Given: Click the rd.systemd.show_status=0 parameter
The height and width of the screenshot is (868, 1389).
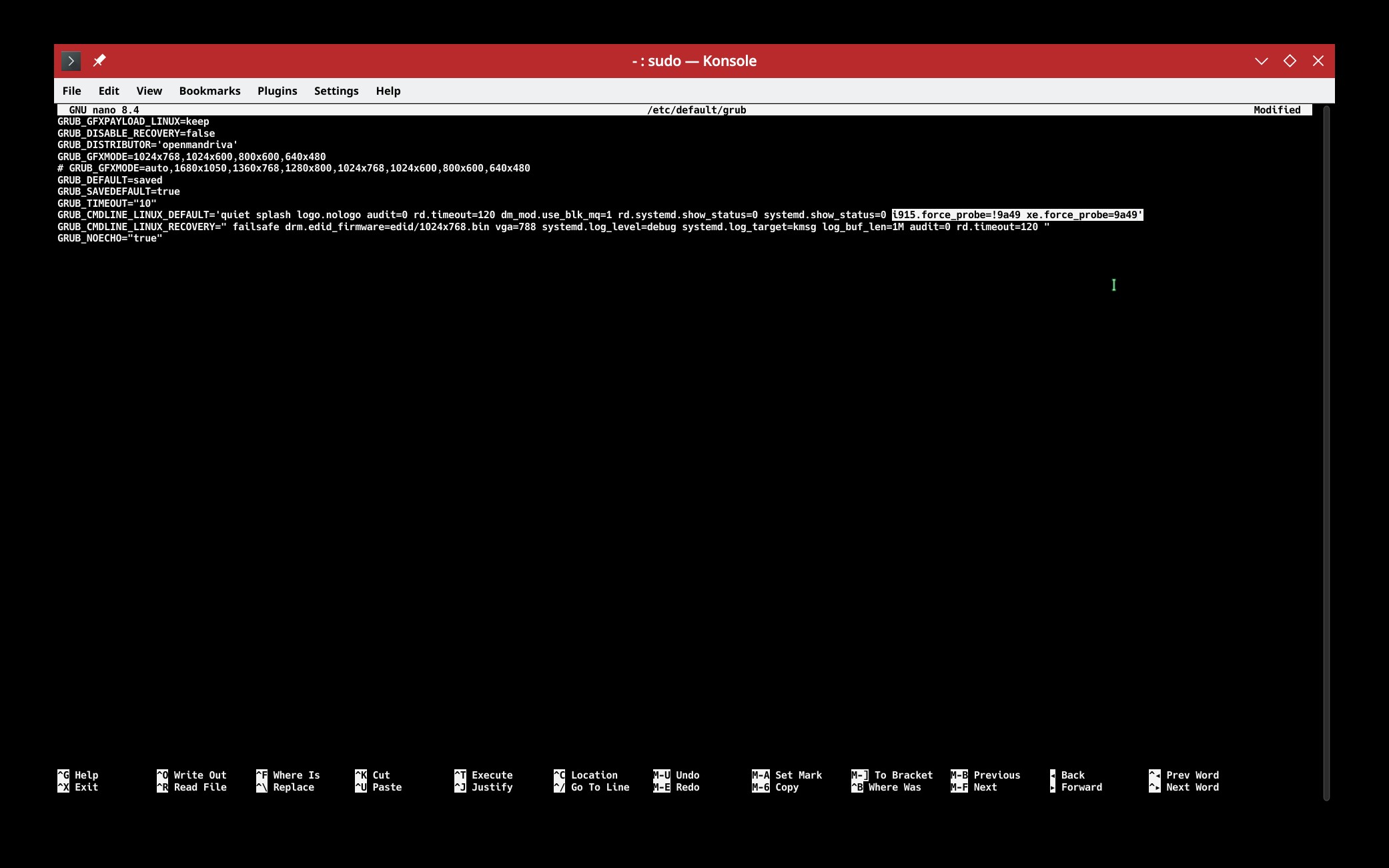Looking at the screenshot, I should click(x=688, y=215).
